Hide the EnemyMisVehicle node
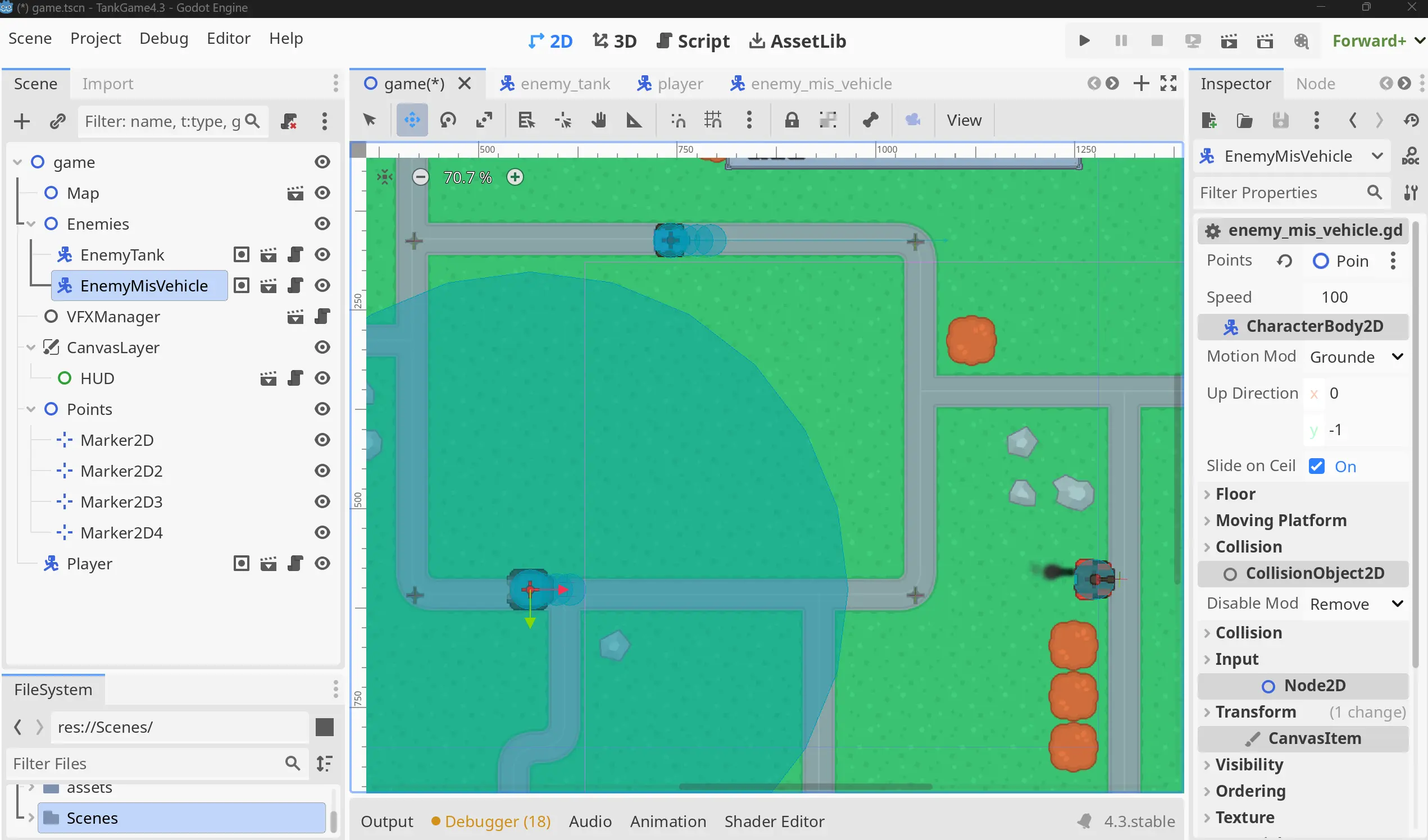Screen dimensions: 1428x840 pyautogui.click(x=322, y=286)
